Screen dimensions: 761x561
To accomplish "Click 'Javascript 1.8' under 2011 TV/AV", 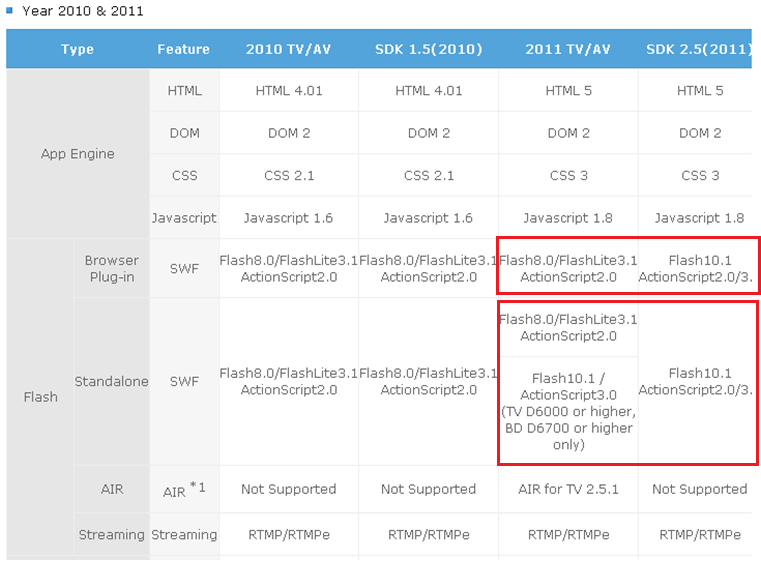I will pyautogui.click(x=568, y=218).
